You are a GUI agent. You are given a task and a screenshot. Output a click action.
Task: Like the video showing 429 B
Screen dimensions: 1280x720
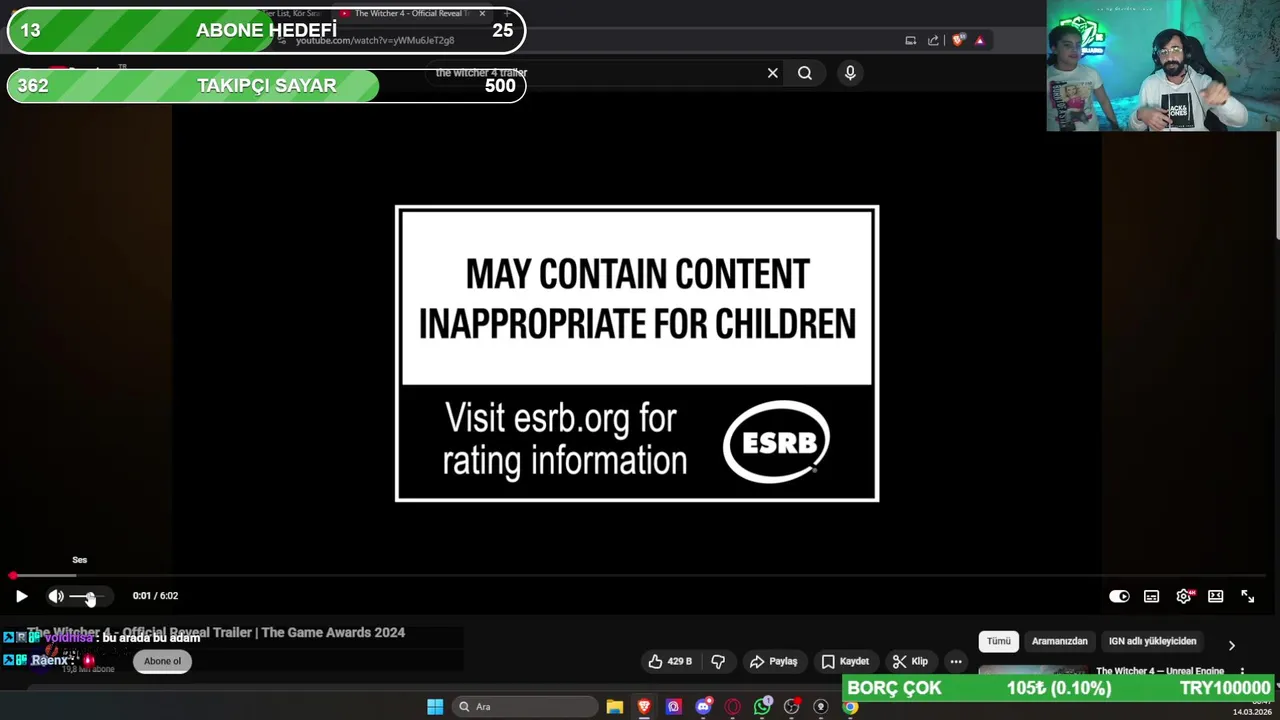click(x=670, y=661)
